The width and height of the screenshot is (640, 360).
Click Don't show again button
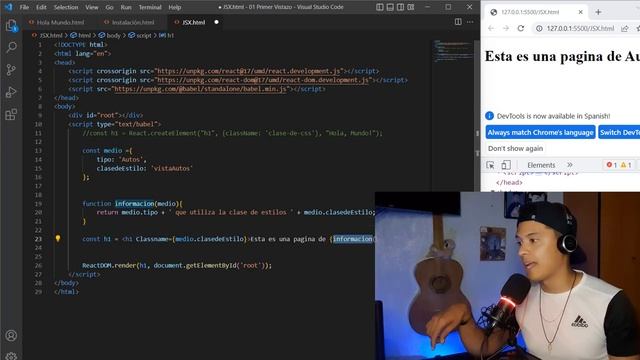[x=515, y=149]
